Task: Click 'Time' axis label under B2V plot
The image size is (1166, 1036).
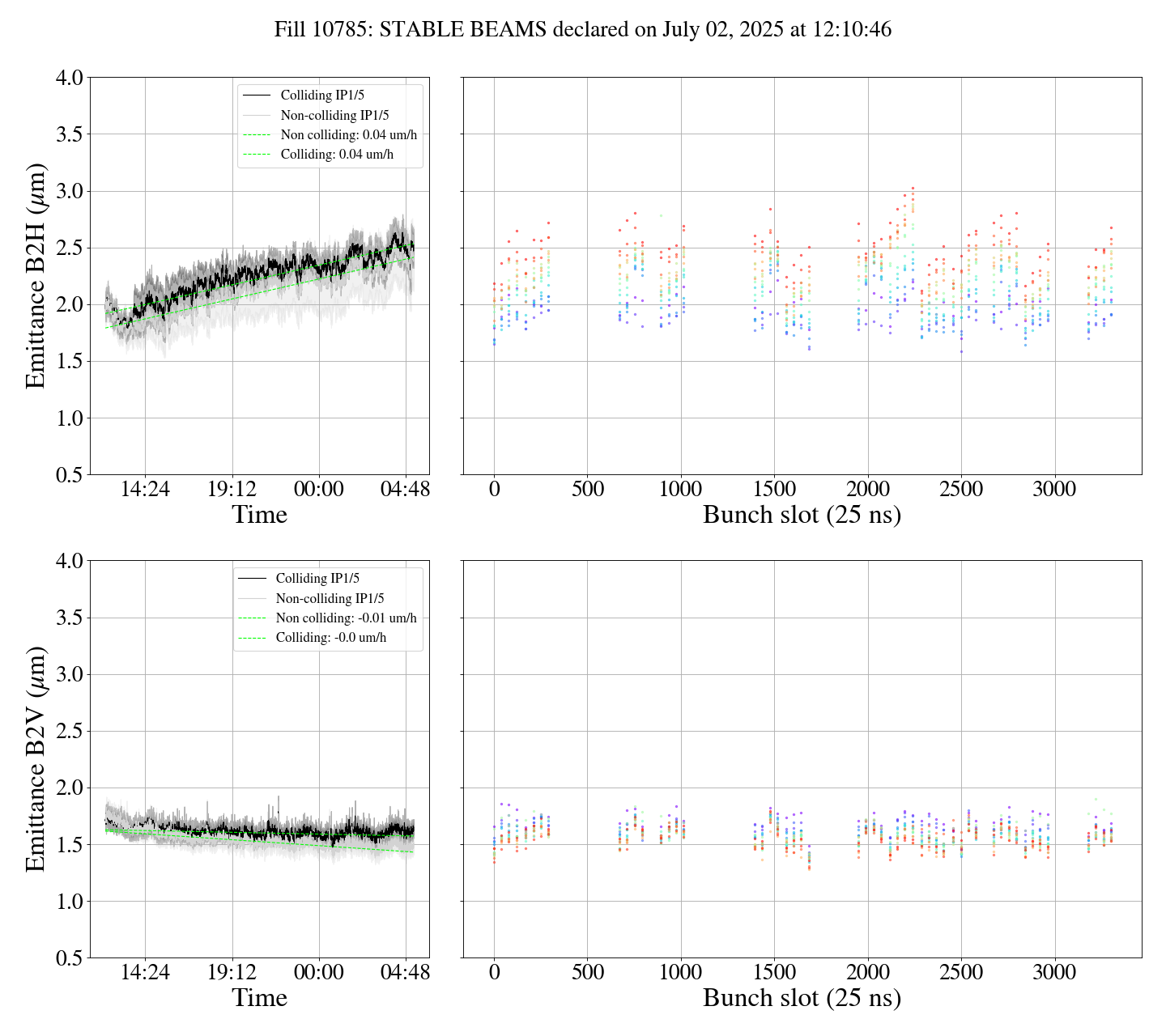Action: [x=260, y=998]
